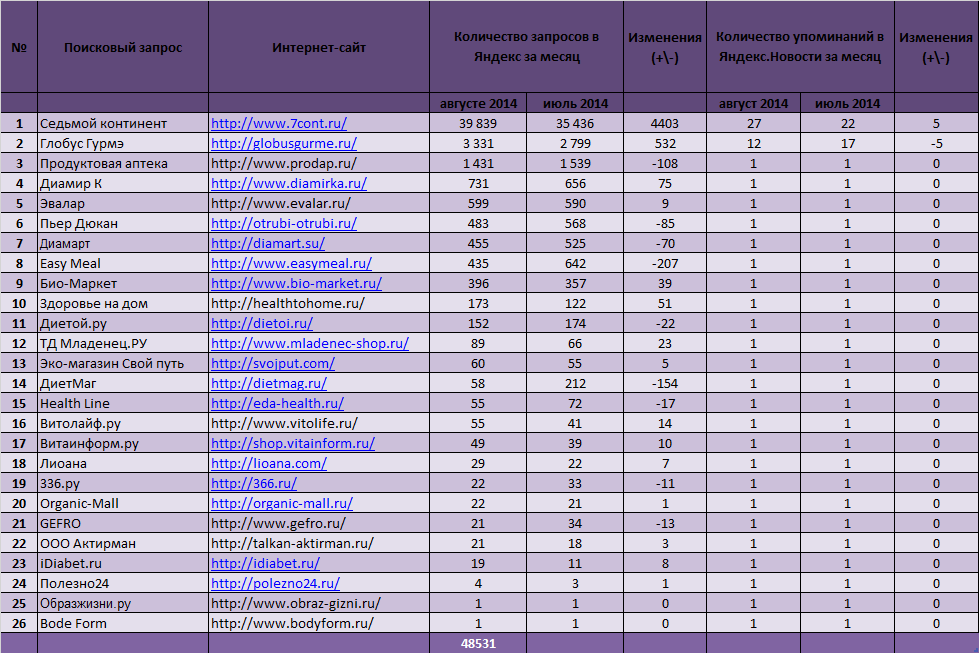The width and height of the screenshot is (979, 653).
Task: Open the http://dietmag.ru/ link
Action: pos(268,383)
